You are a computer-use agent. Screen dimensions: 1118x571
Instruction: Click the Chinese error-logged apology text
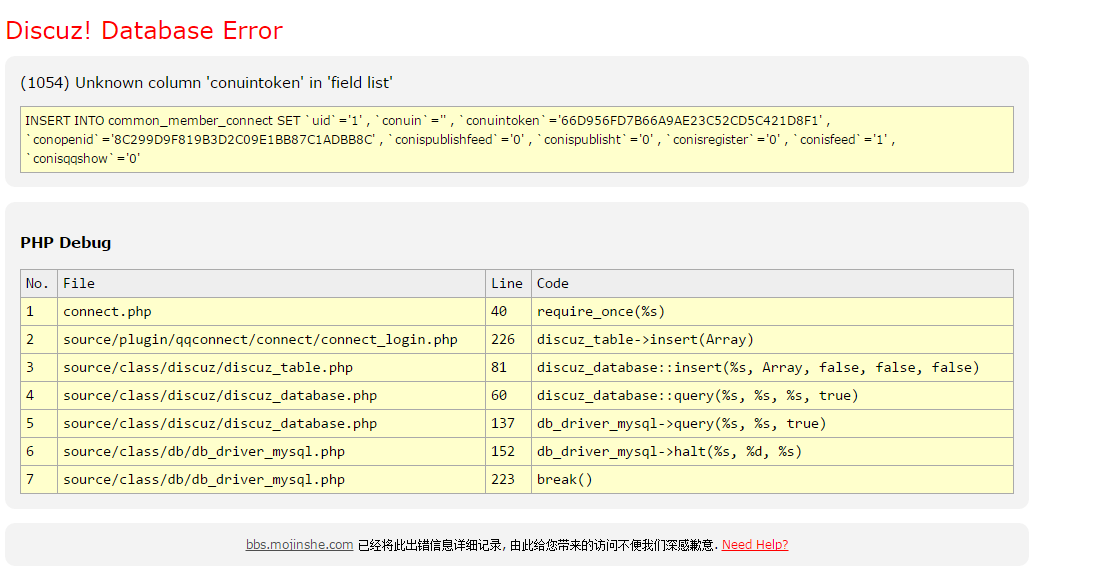tap(538, 545)
